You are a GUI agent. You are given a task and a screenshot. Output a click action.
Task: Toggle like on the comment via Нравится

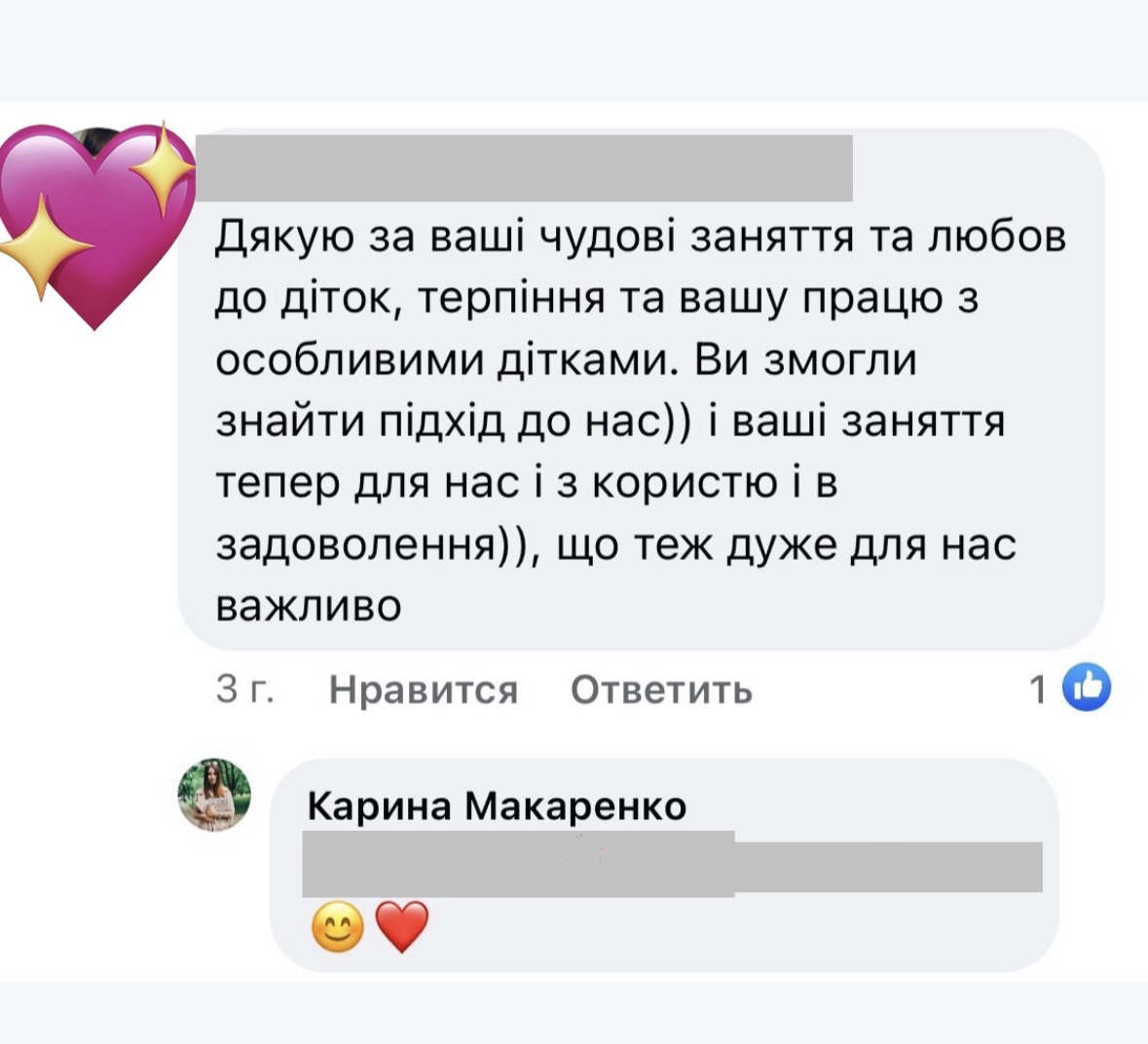(424, 690)
